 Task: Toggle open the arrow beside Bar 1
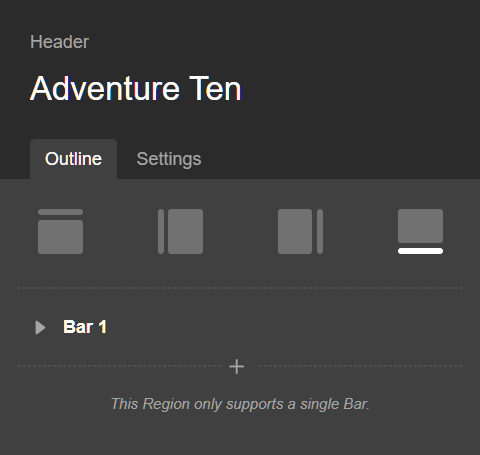pos(40,328)
